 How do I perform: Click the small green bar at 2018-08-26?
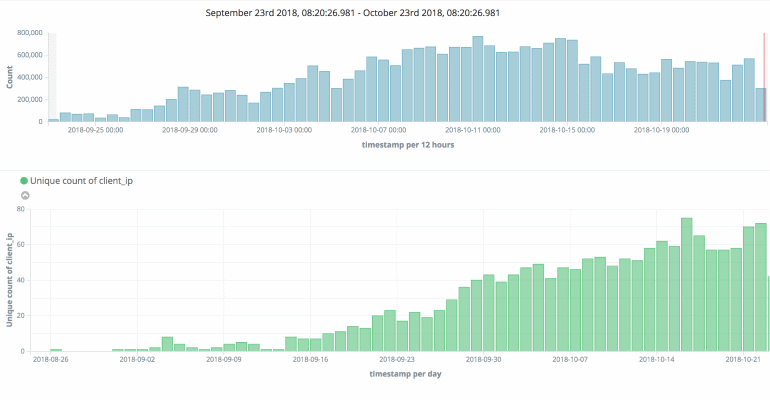[x=56, y=349]
